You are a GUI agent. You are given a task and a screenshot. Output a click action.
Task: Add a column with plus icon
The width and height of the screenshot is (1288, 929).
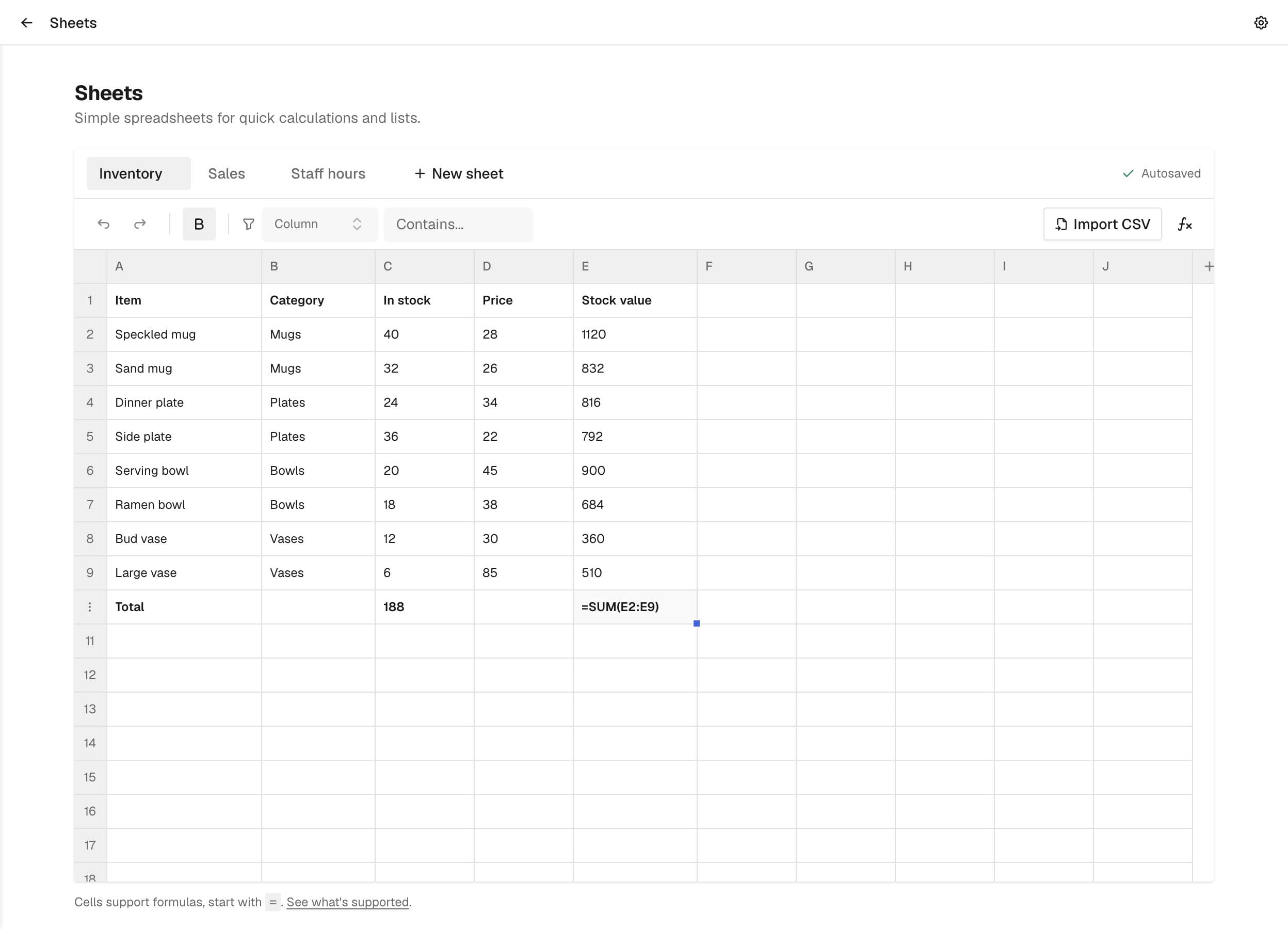click(1209, 266)
